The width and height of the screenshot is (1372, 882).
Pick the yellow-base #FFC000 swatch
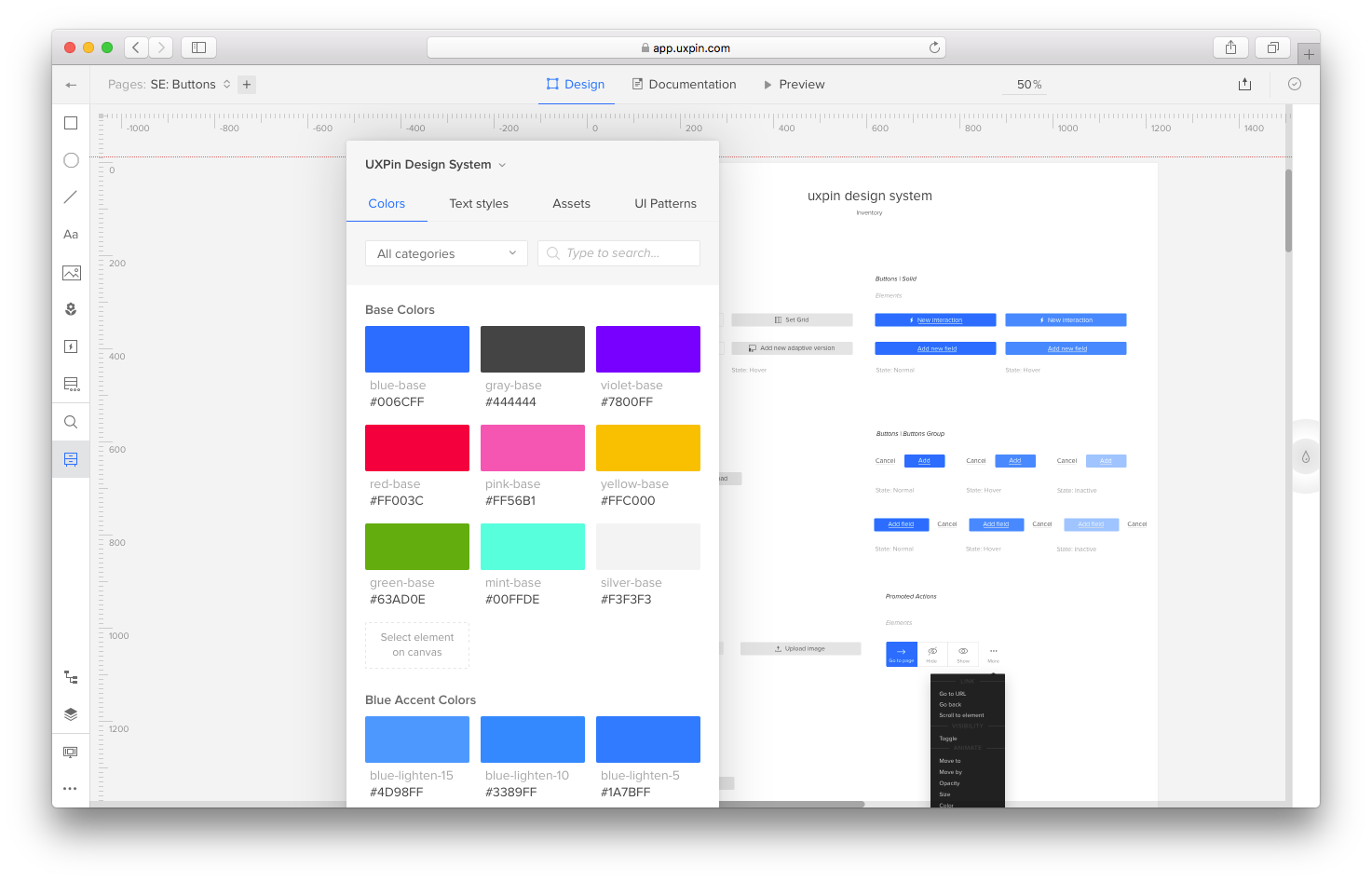pyautogui.click(x=648, y=448)
